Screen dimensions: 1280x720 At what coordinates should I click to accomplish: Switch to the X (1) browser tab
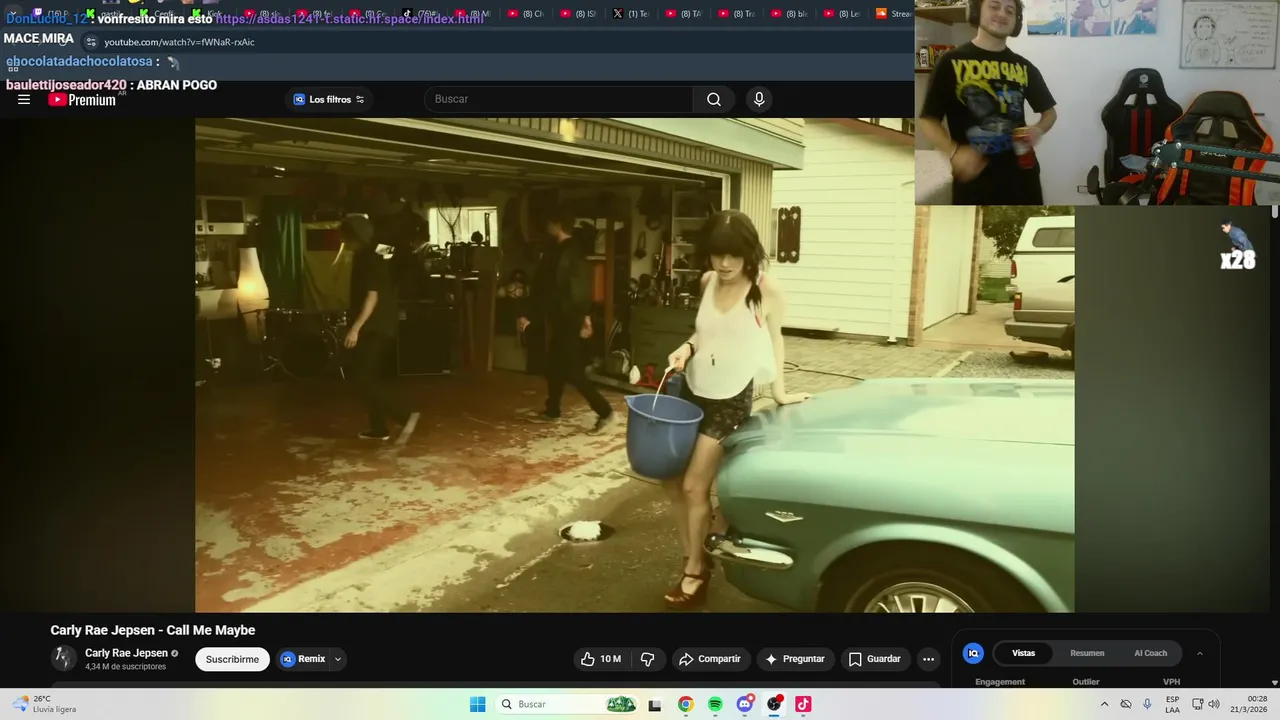coord(631,14)
